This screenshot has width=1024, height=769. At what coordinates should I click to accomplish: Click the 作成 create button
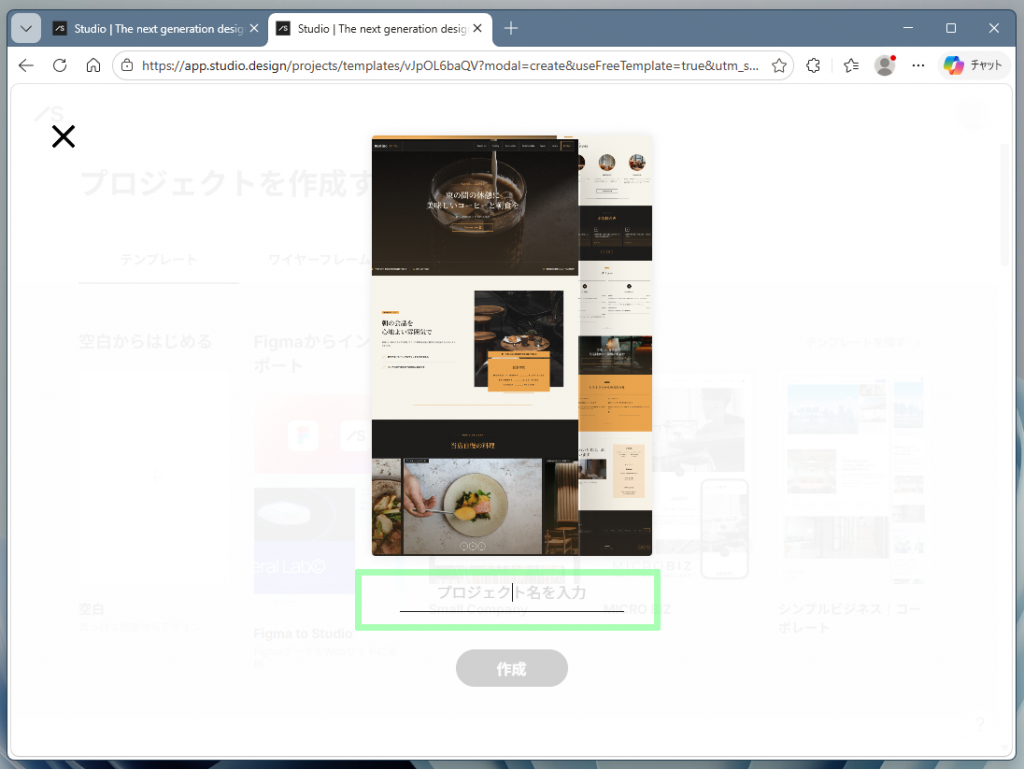511,668
